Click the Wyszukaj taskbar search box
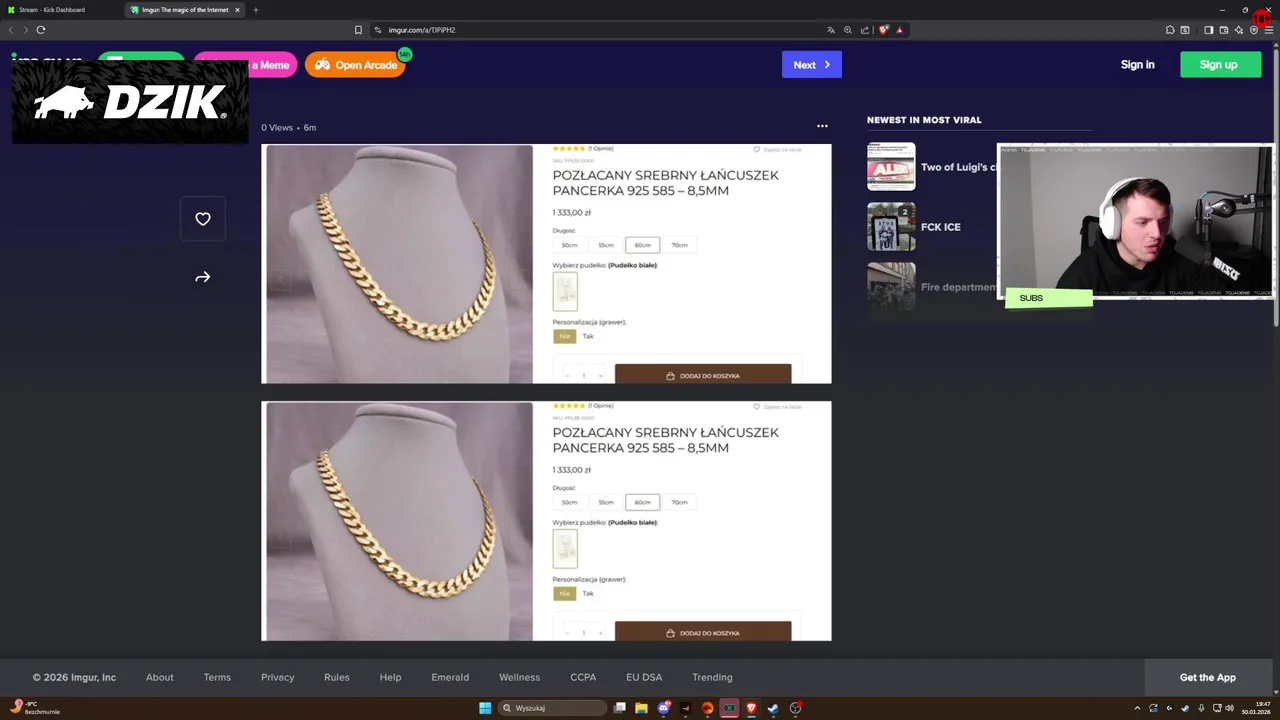1280x720 pixels. click(x=552, y=708)
